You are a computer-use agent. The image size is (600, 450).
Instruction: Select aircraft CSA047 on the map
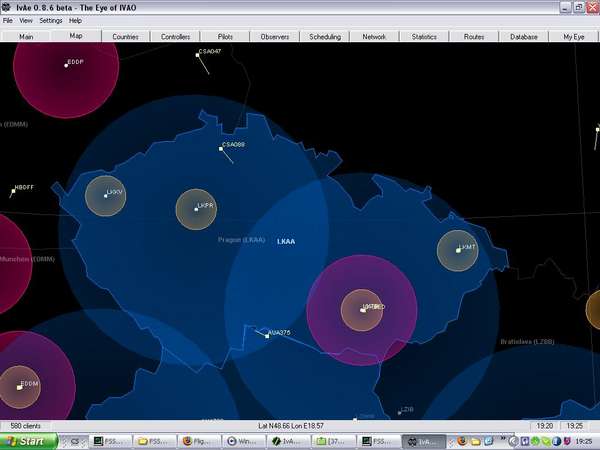click(x=198, y=55)
